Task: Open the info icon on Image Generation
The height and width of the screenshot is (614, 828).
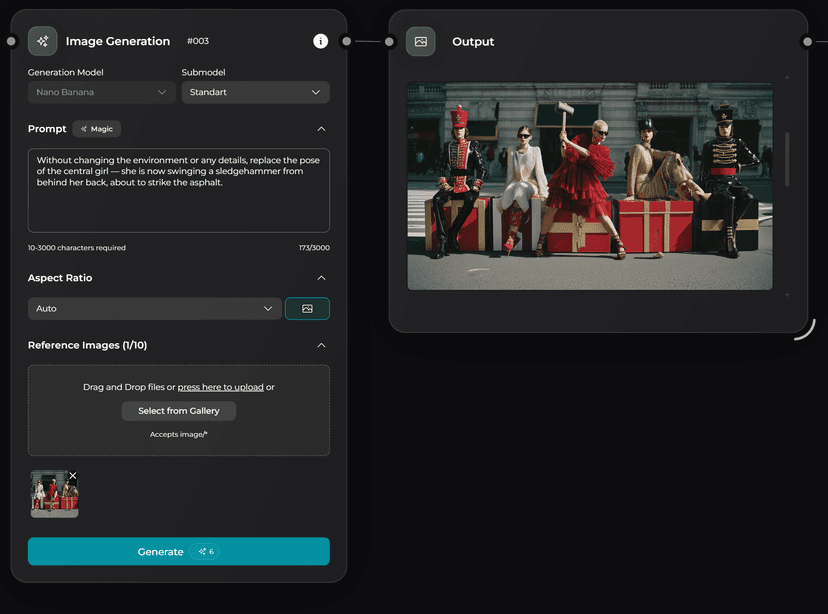Action: (320, 41)
